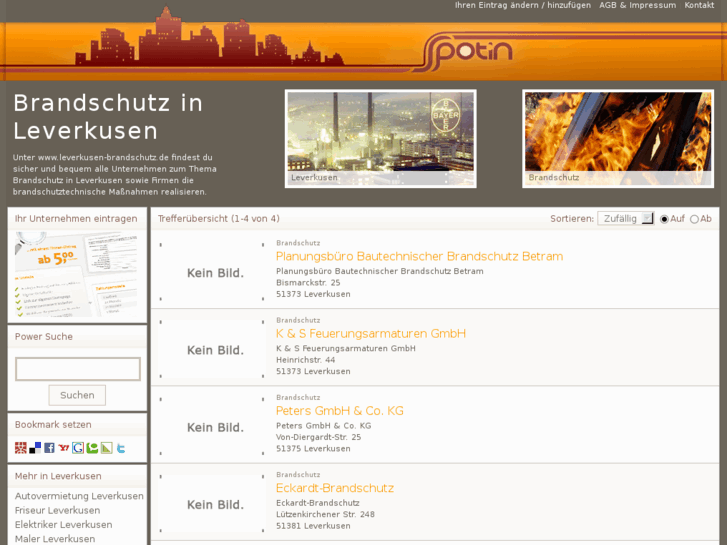Go to Autovermietung Leverkusen
This screenshot has width=727, height=545.
tap(79, 496)
